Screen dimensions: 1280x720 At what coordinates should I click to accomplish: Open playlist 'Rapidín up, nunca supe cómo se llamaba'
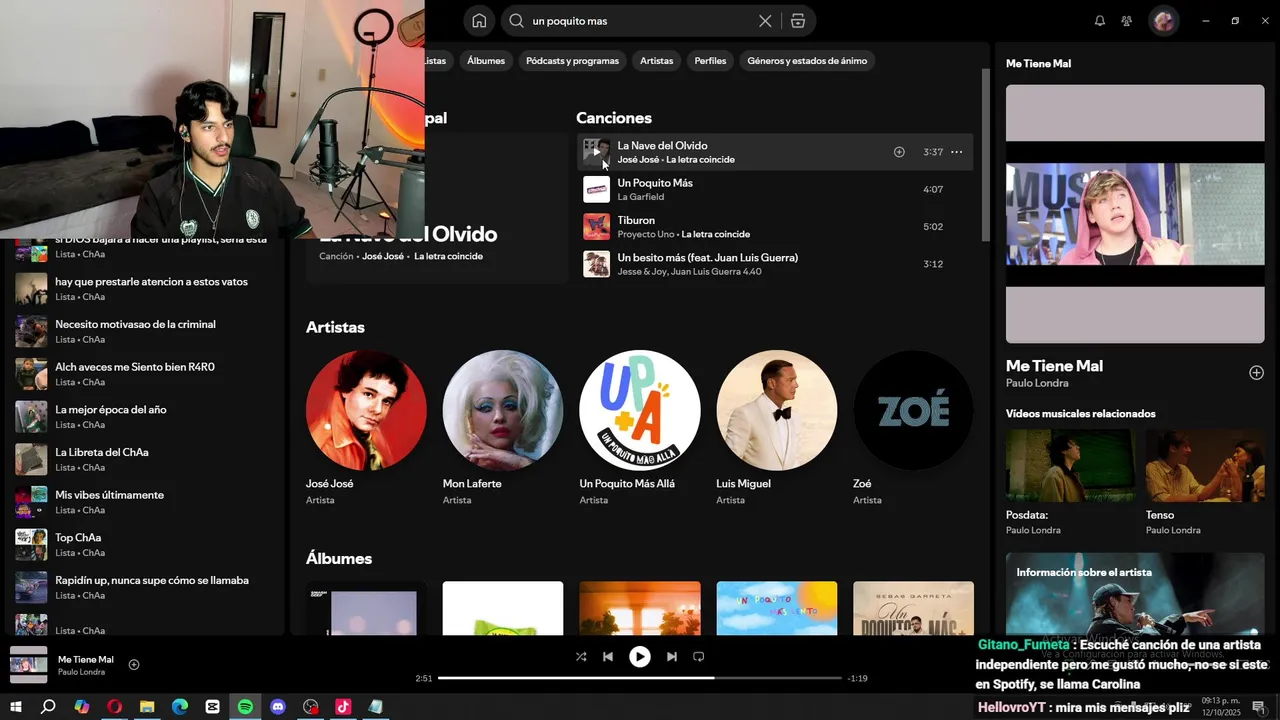point(145,587)
